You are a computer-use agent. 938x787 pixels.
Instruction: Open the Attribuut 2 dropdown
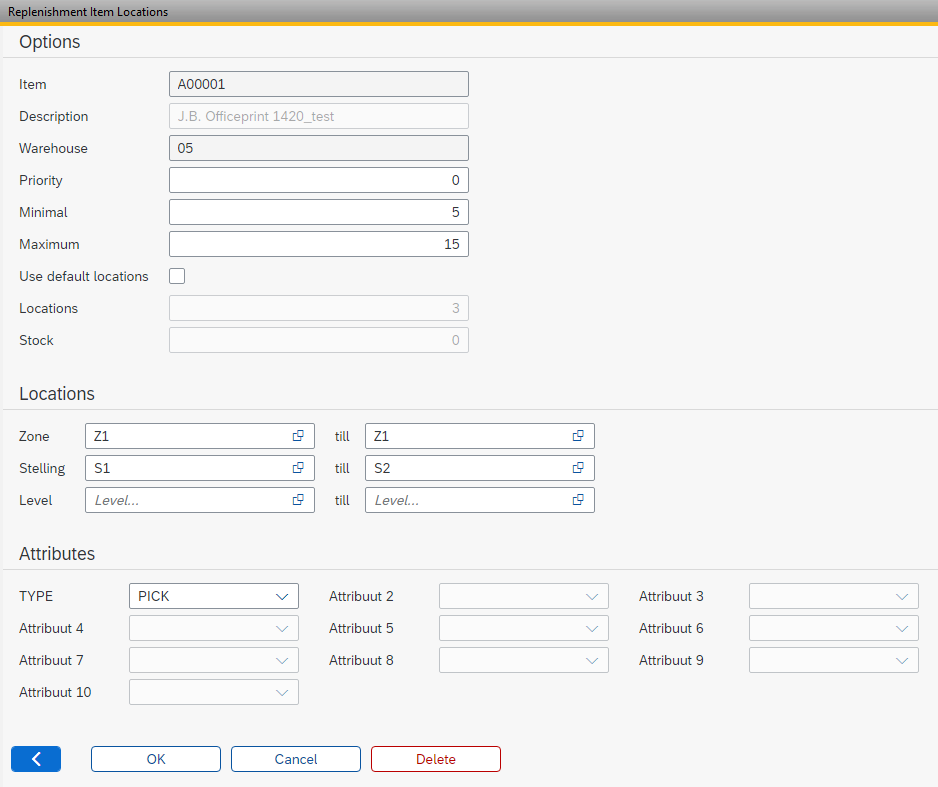pyautogui.click(x=592, y=596)
